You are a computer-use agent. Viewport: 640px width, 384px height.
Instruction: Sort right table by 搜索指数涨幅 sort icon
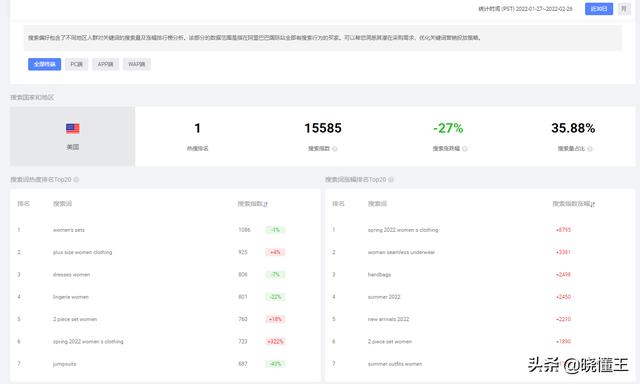tap(593, 204)
